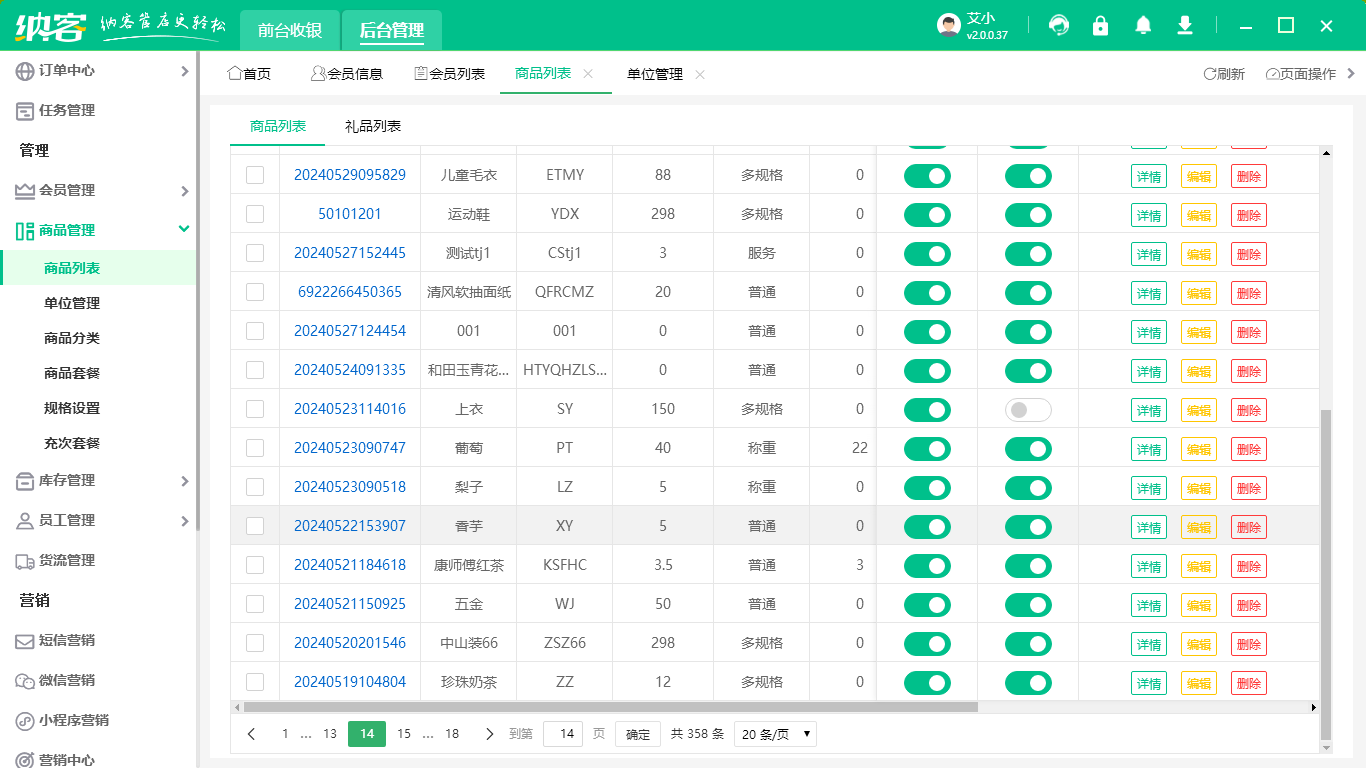
Task: Click the table vertical scrollbar thumb
Action: click(x=1326, y=573)
